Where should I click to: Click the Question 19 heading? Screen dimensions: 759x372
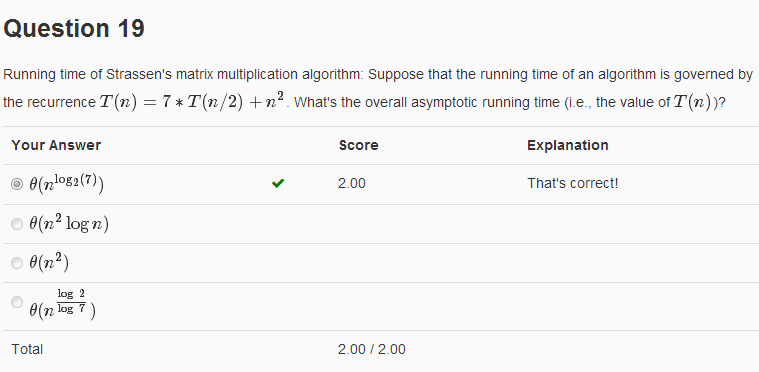74,29
